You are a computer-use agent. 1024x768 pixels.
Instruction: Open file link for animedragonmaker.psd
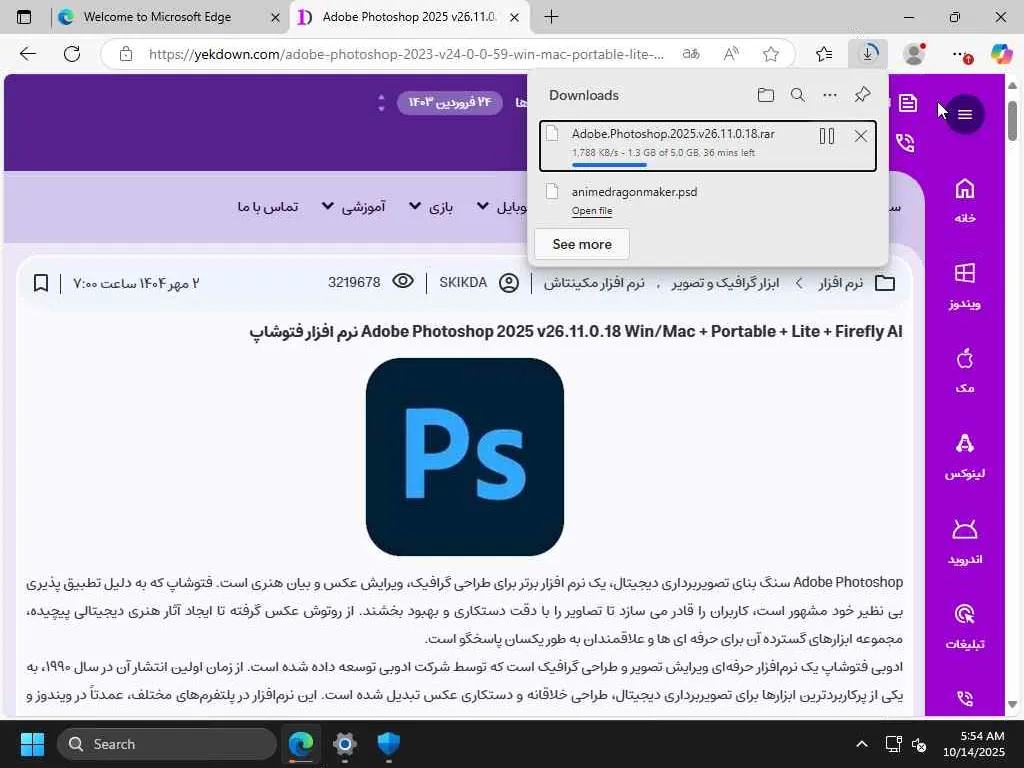coord(592,210)
